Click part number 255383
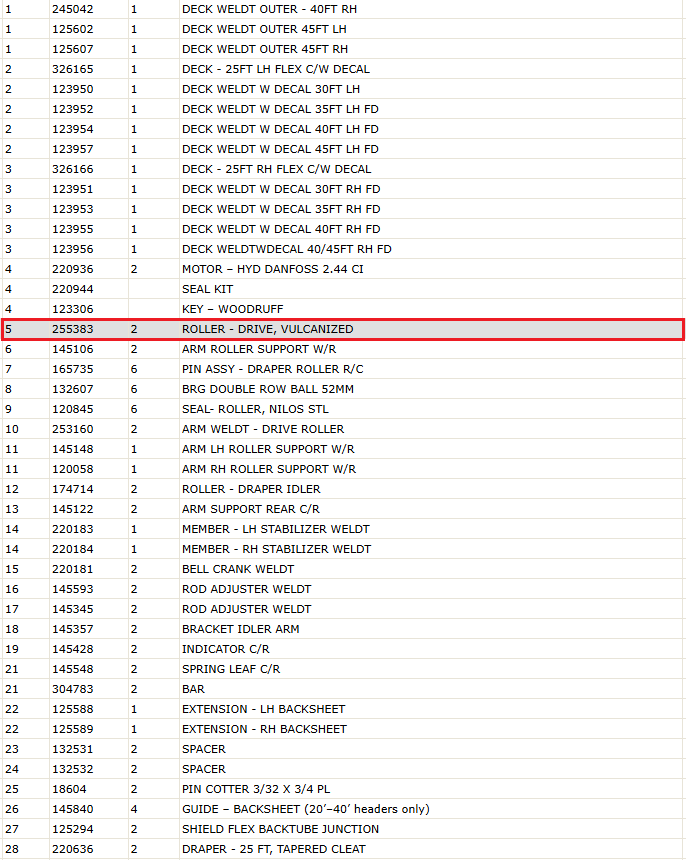The height and width of the screenshot is (860, 686). (72, 329)
